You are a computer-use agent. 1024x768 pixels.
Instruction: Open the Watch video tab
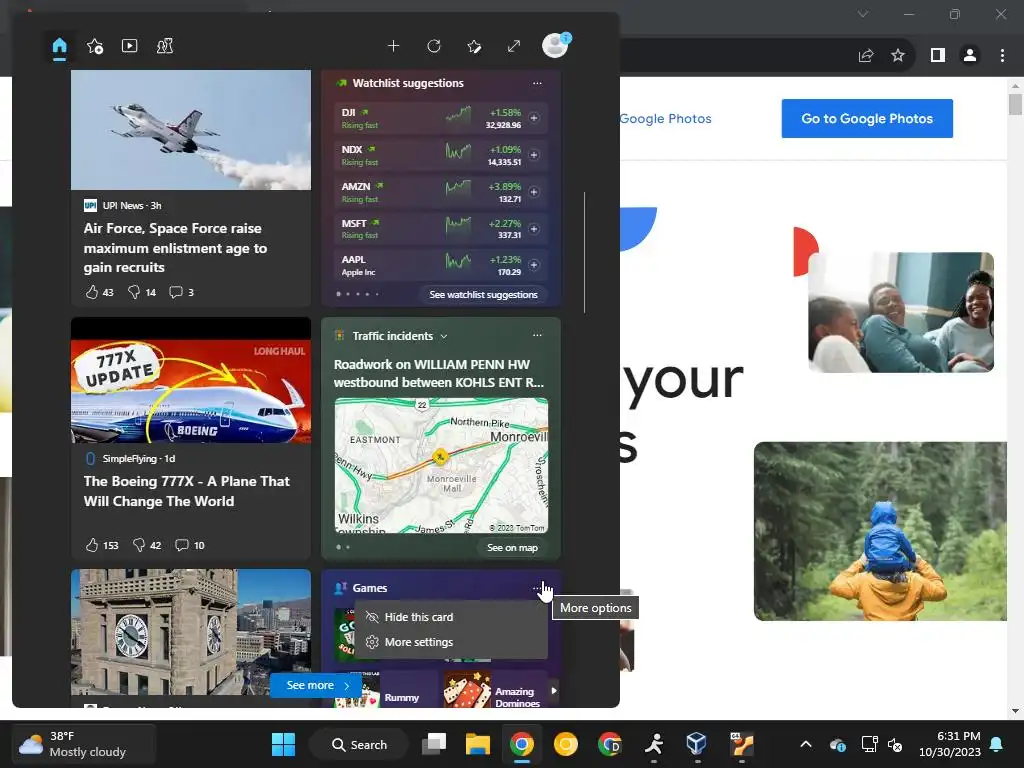[x=129, y=46]
